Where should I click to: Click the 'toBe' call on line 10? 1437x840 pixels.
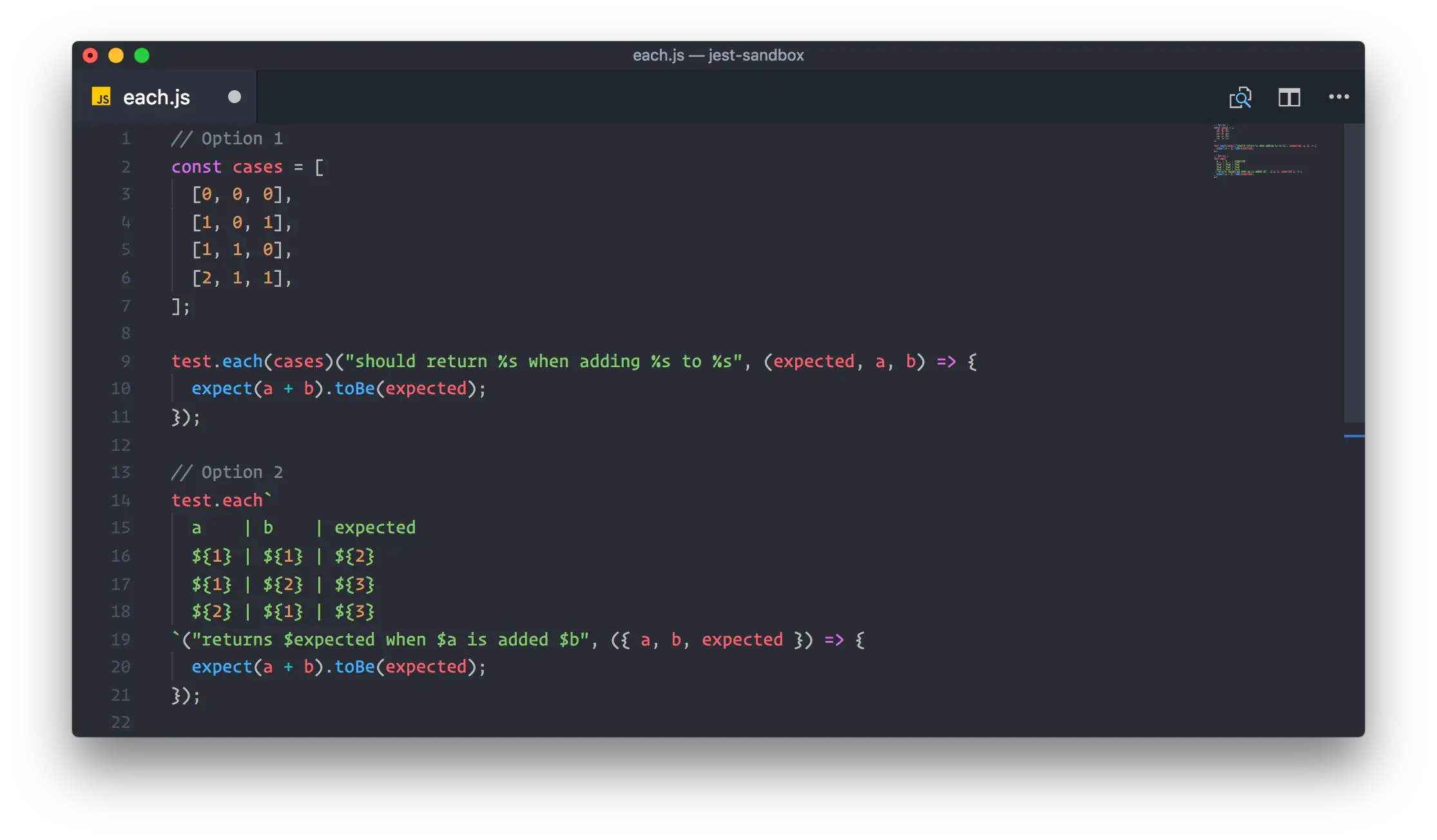[x=354, y=388]
